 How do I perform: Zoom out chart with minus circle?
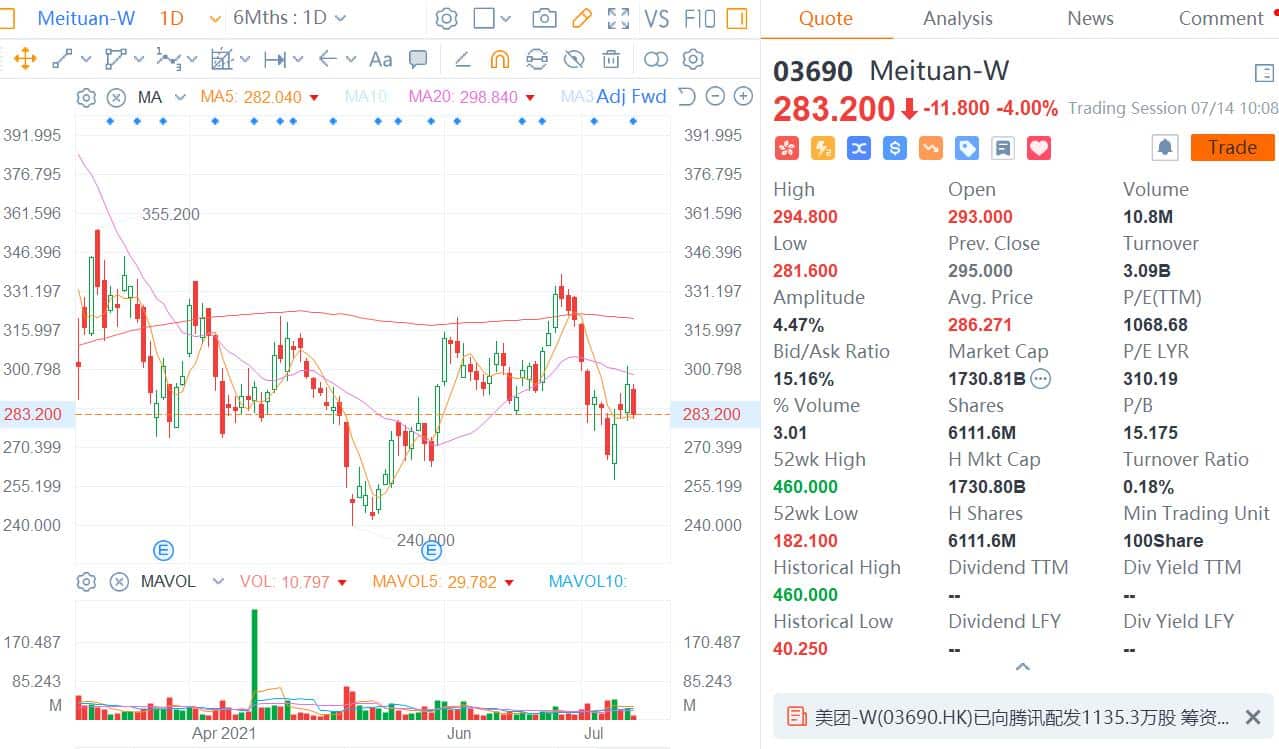pyautogui.click(x=715, y=97)
